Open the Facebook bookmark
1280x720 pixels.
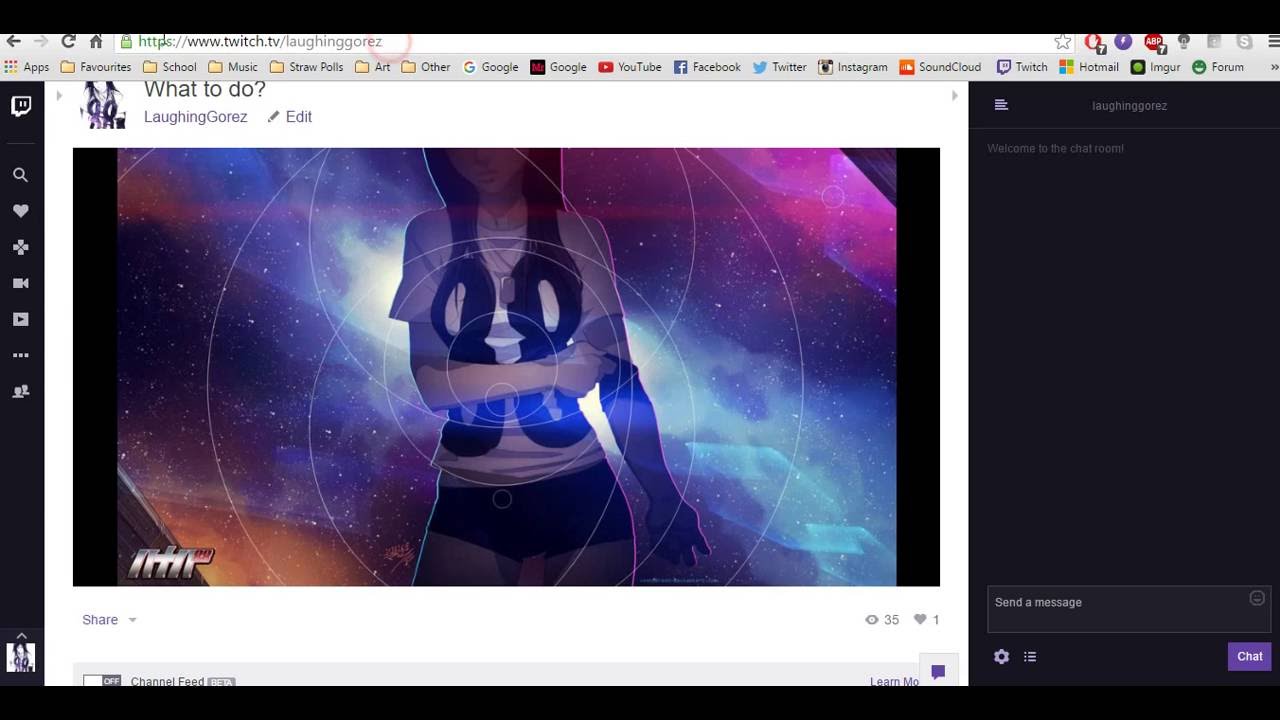(707, 67)
